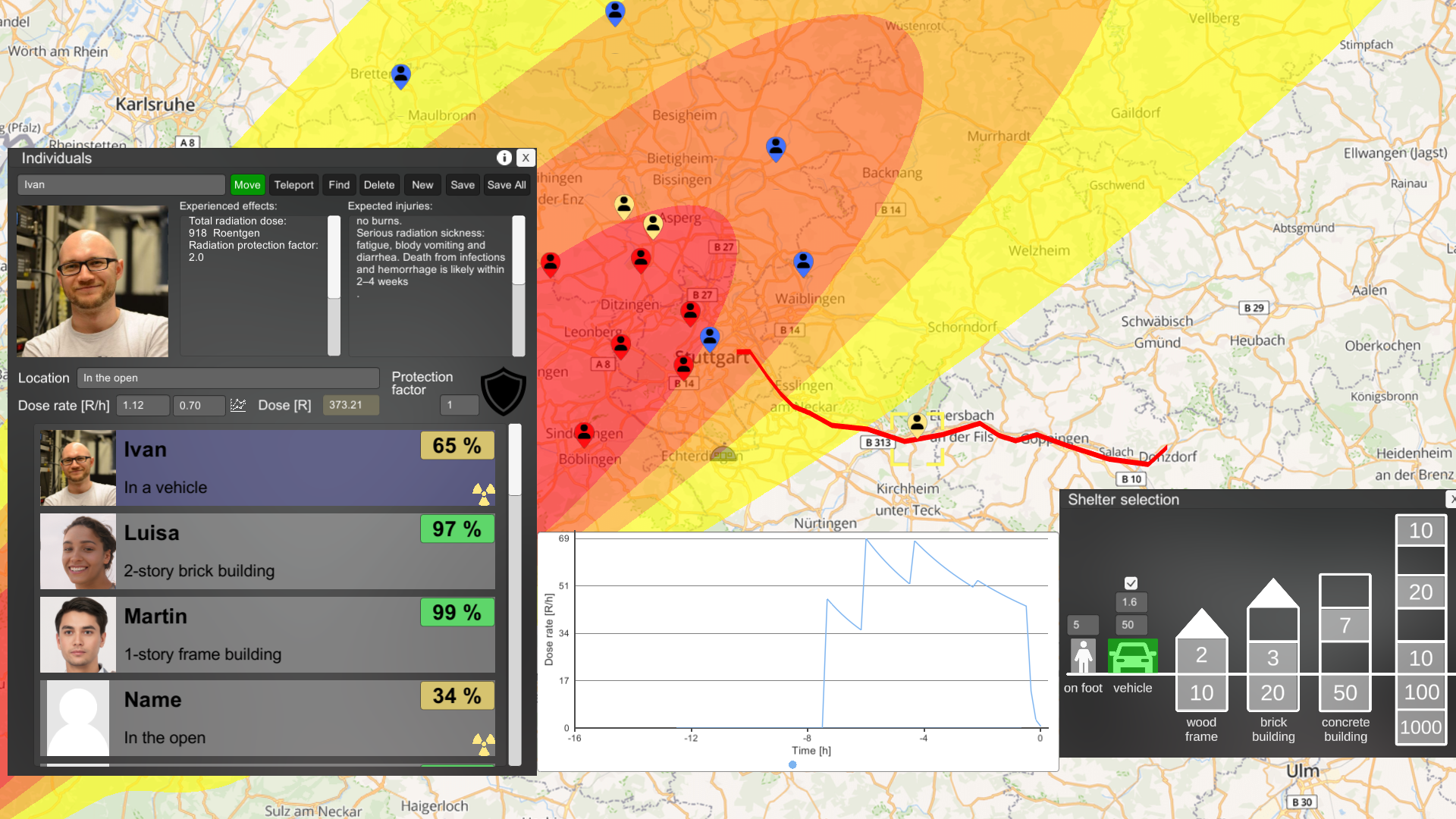Click the blue person marker near Waiblingen
Viewport: 1456px width, 819px height.
click(803, 262)
